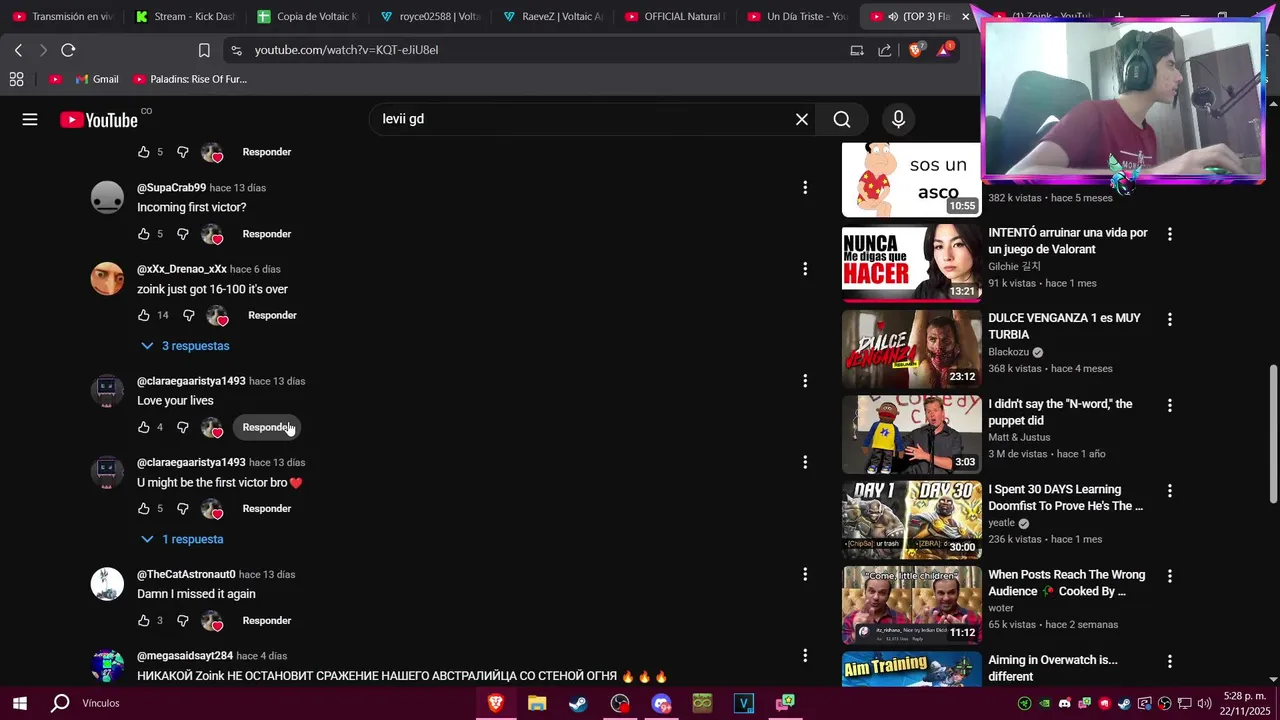
Task: Dislike the TheCatAstronaut0 comment
Action: (183, 621)
